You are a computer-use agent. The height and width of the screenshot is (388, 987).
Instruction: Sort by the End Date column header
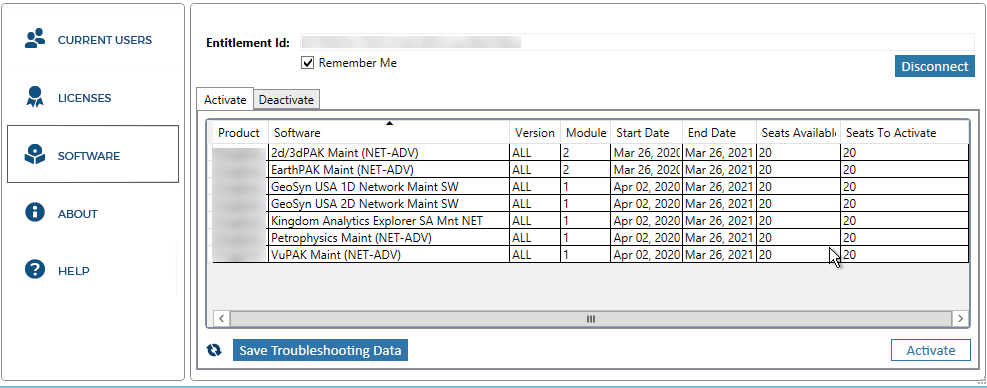(719, 133)
